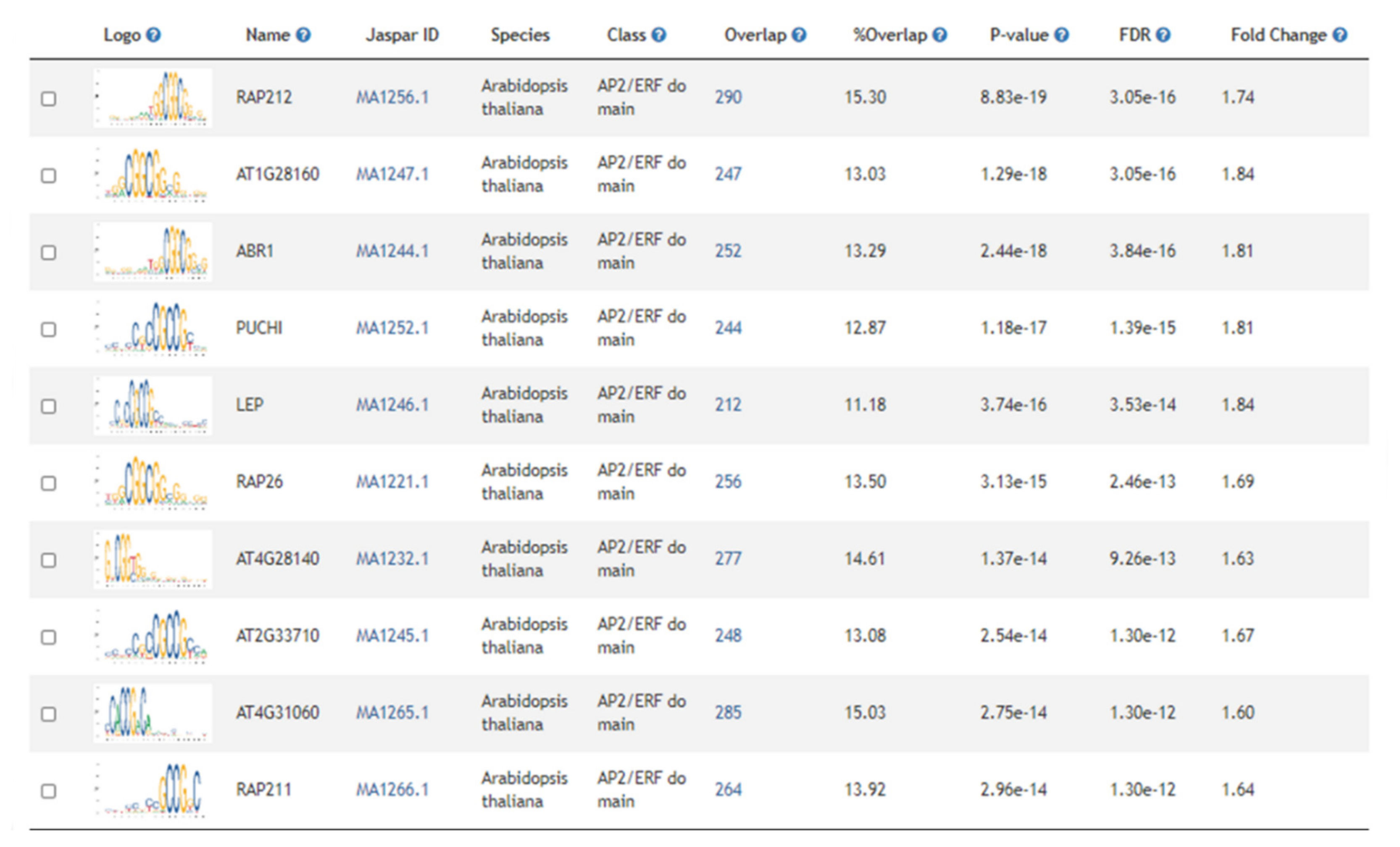Check the RAP212 row checkbox
Image resolution: width=1400 pixels, height=847 pixels.
[49, 99]
